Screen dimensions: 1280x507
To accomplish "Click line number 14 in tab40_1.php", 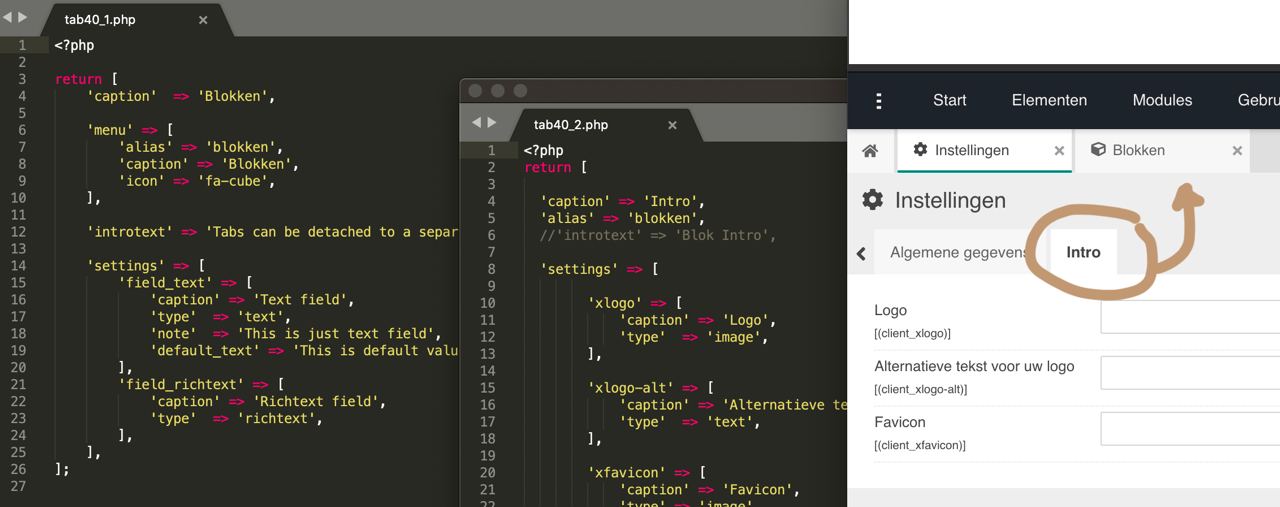I will coord(18,266).
